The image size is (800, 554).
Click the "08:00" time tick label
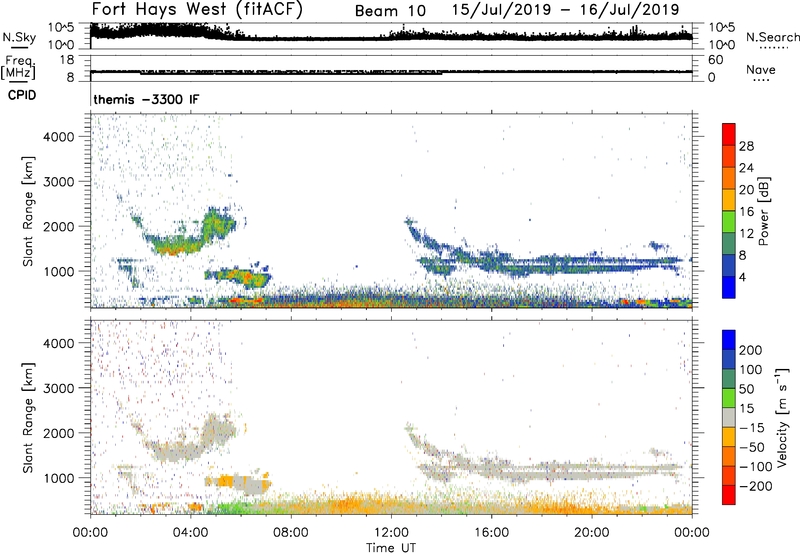(291, 533)
